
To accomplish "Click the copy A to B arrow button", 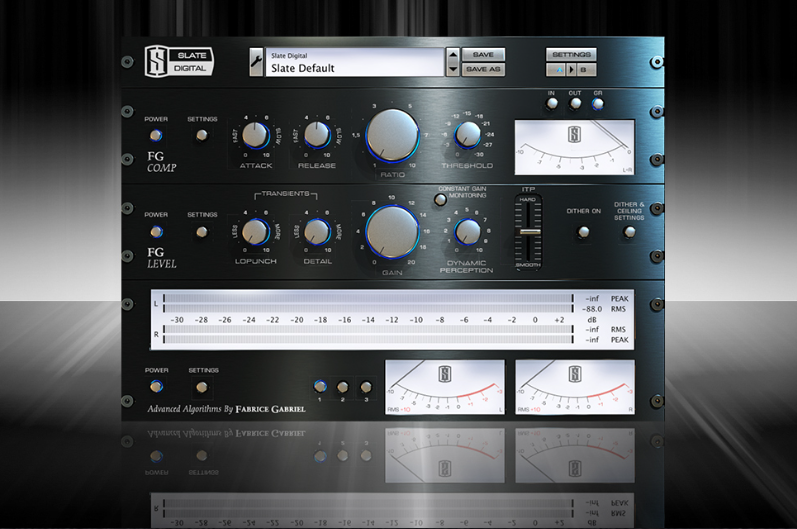I will click(571, 70).
